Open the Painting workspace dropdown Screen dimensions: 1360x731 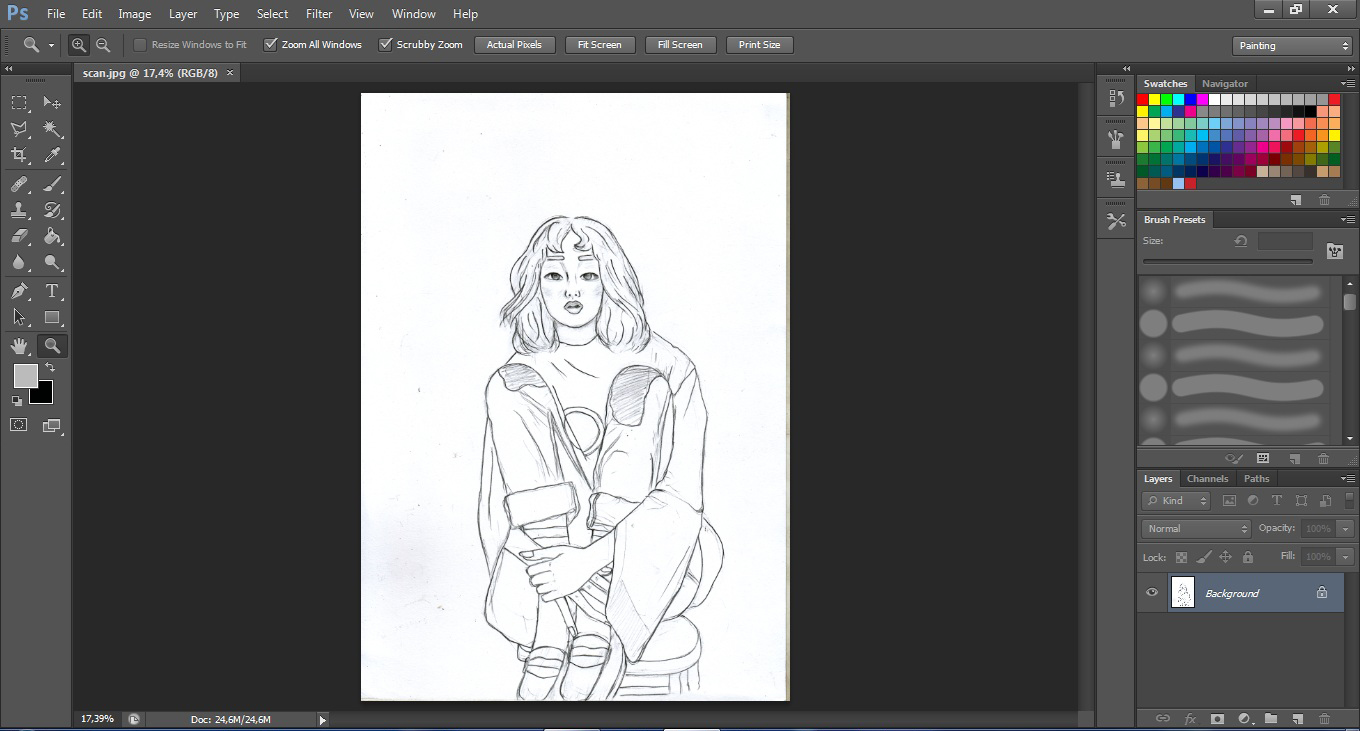pyautogui.click(x=1292, y=45)
